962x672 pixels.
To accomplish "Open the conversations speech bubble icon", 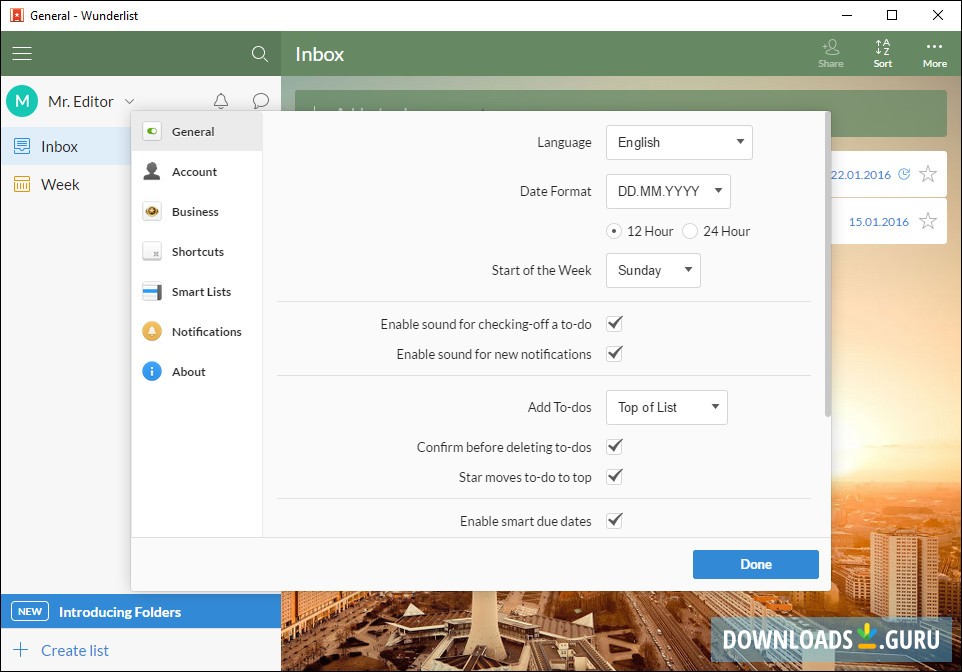I will coord(261,101).
